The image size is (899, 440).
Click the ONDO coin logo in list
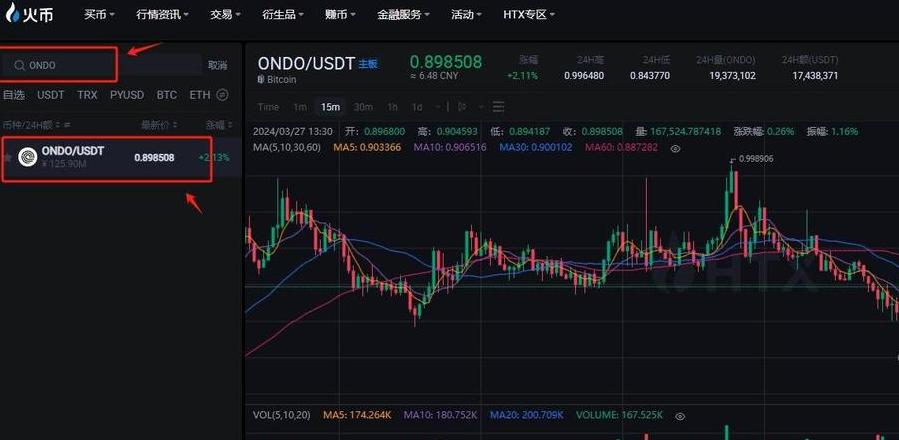[x=28, y=157]
